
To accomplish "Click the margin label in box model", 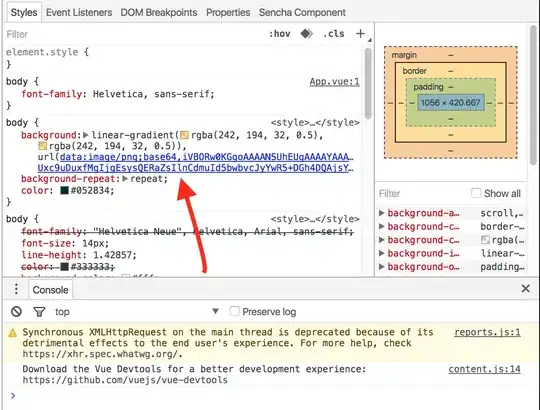I will pos(404,55).
